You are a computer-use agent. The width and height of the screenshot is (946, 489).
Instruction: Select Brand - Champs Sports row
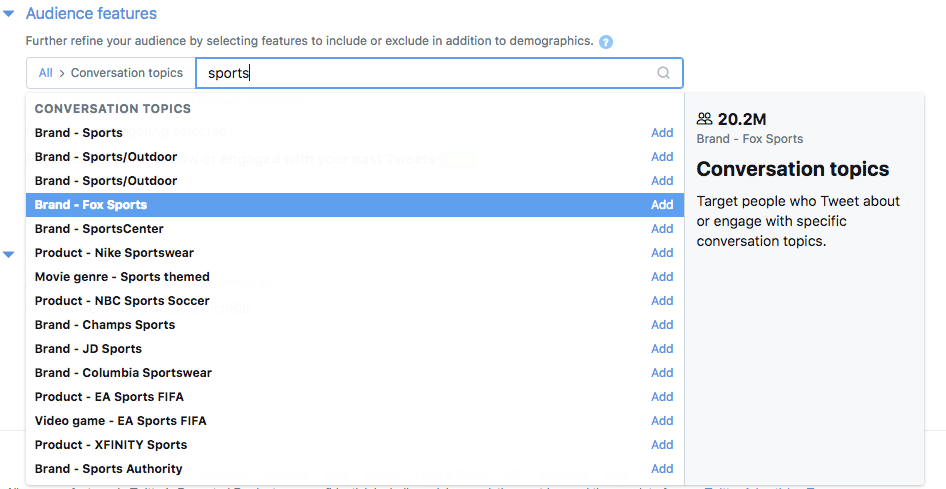click(x=355, y=325)
